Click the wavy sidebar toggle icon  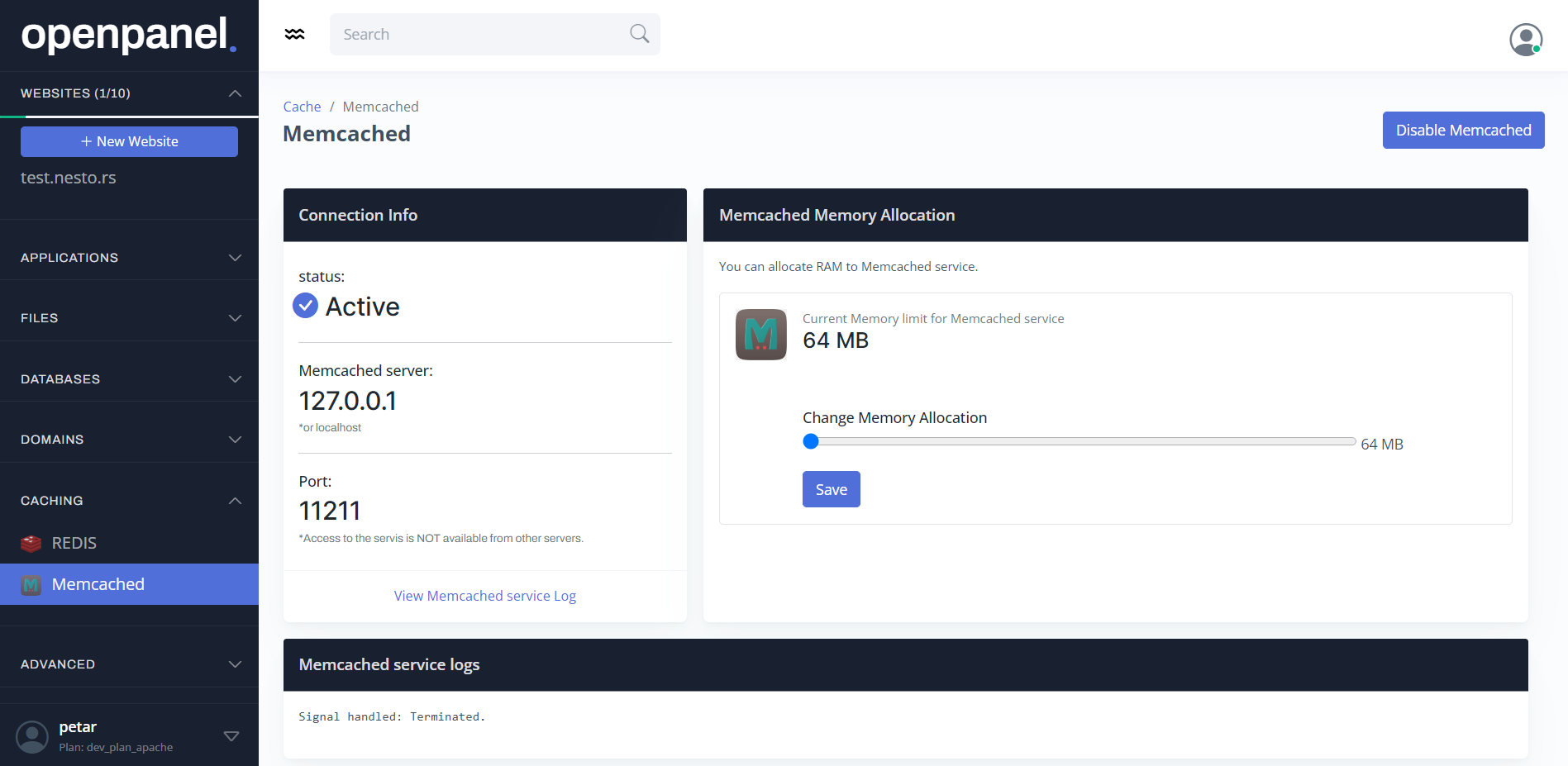[294, 34]
